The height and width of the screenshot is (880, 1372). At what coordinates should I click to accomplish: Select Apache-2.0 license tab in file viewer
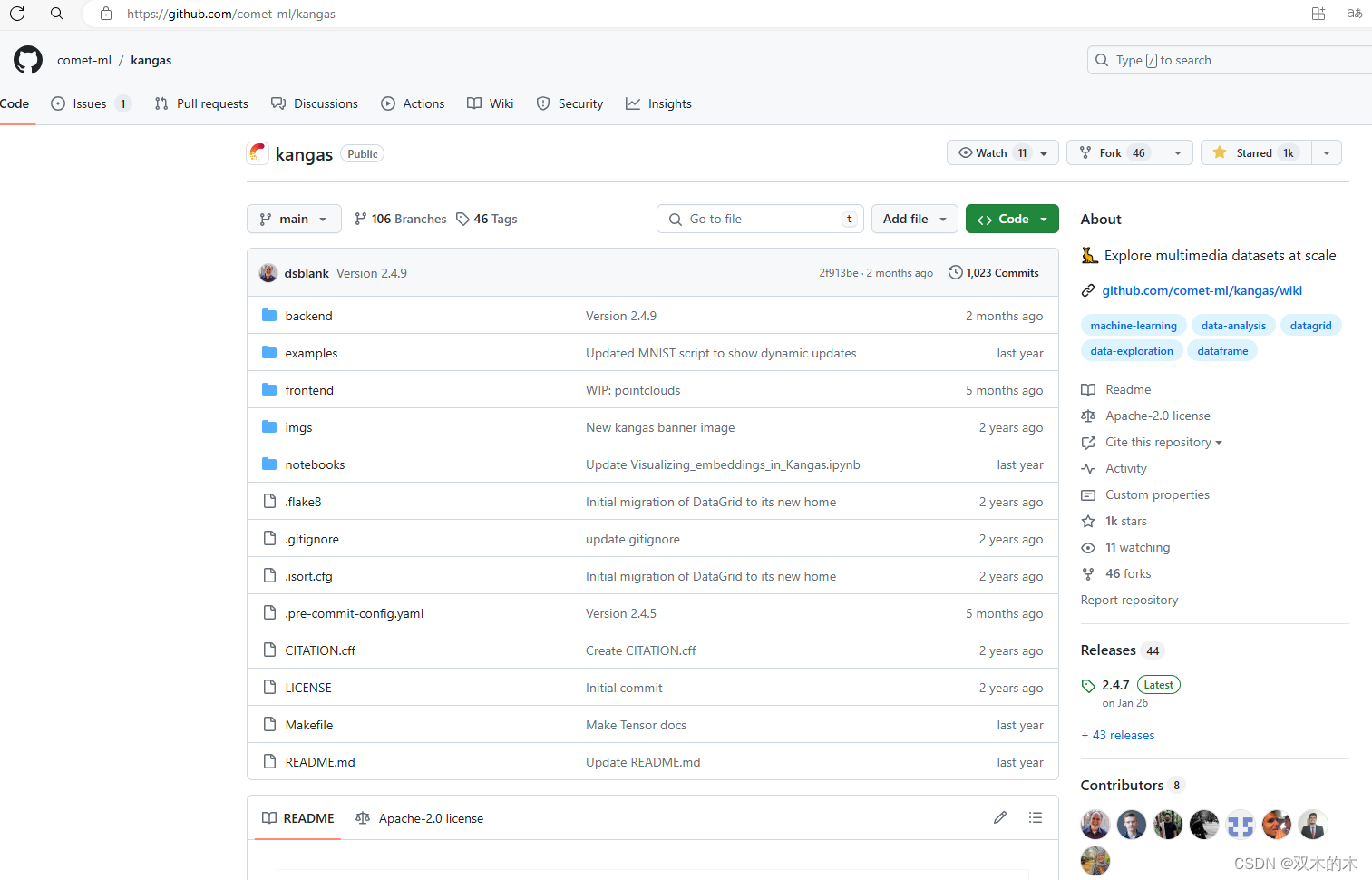[x=420, y=818]
